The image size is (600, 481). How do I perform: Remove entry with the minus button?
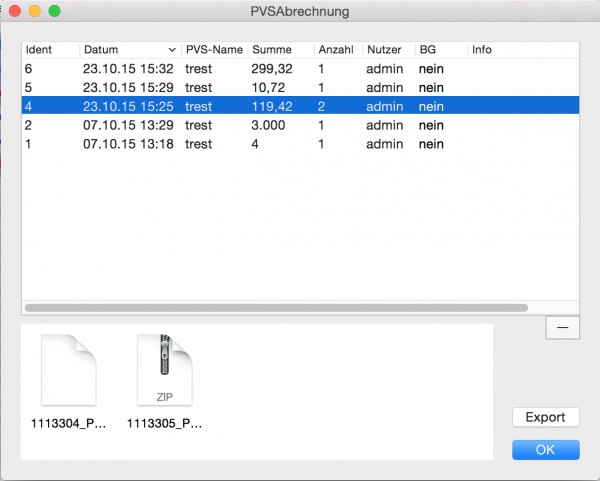pyautogui.click(x=562, y=328)
